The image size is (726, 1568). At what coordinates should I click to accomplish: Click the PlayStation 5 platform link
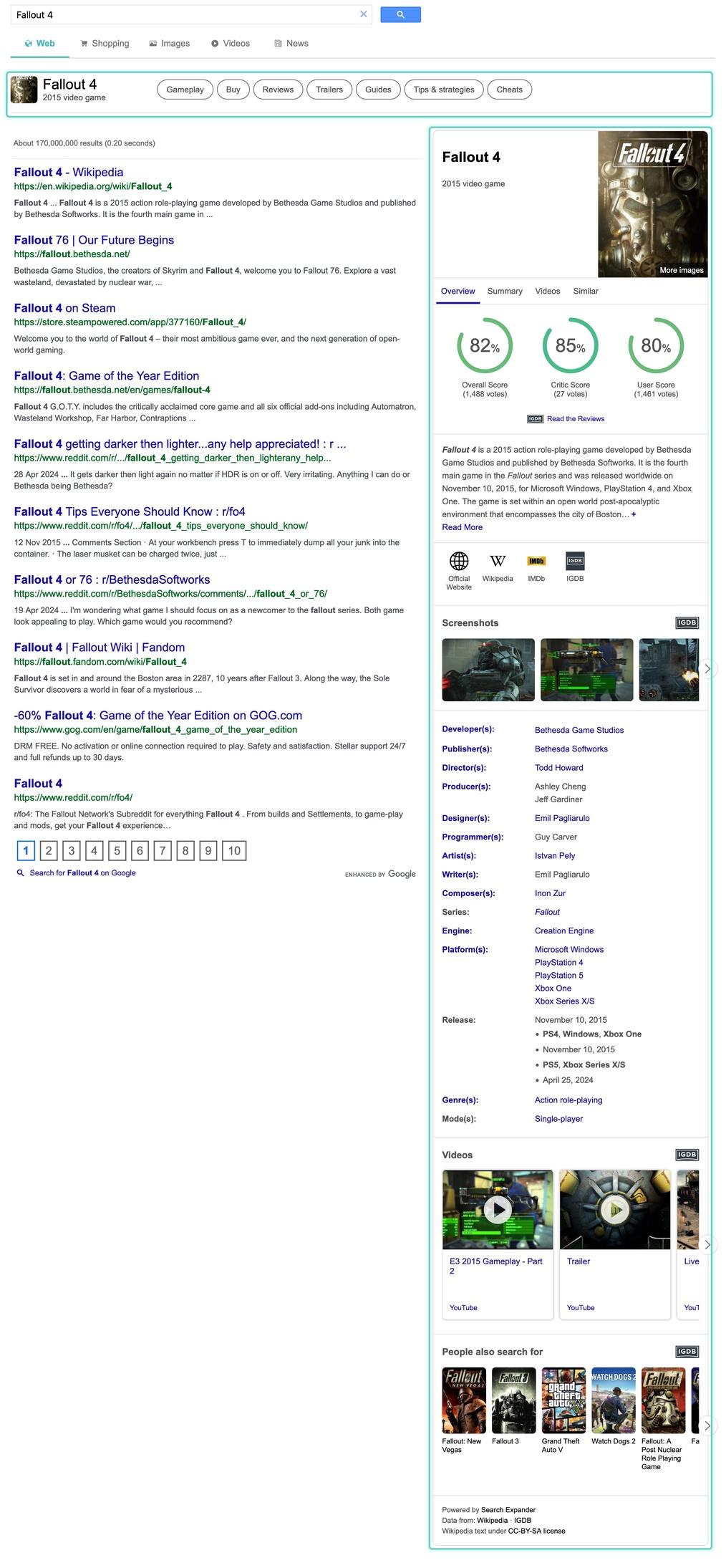click(x=559, y=975)
